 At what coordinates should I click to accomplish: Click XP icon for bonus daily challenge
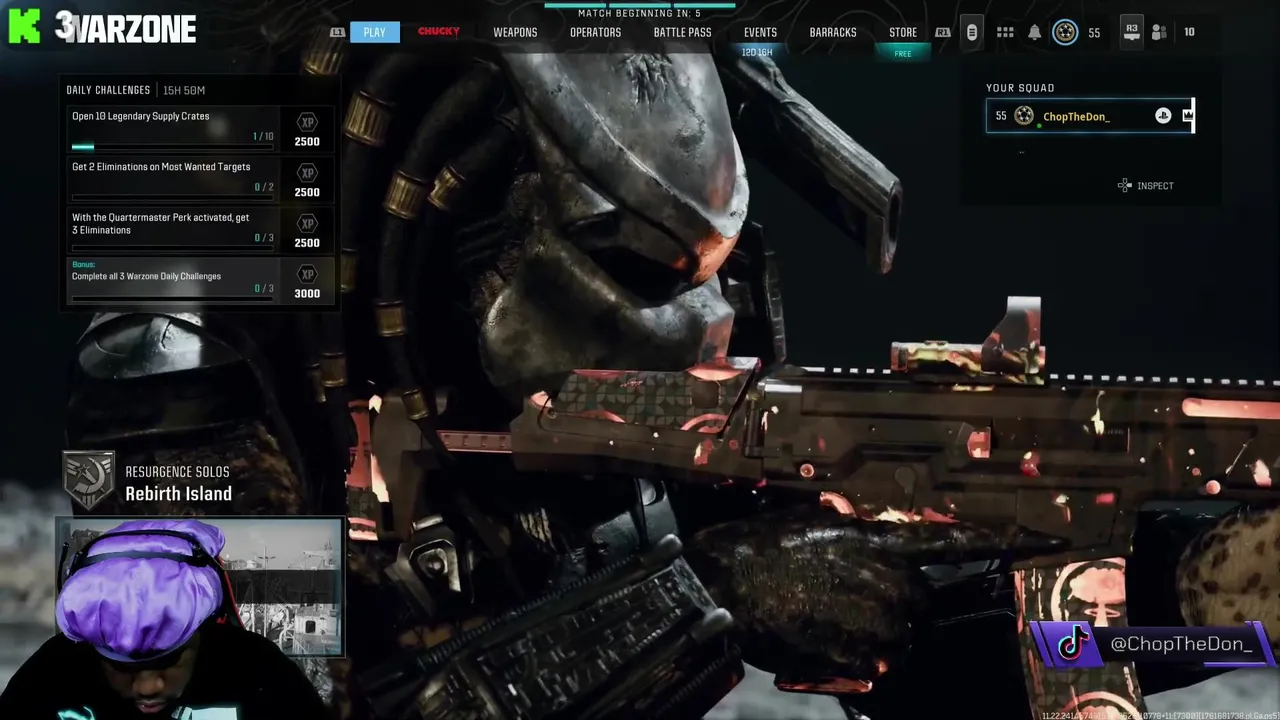point(307,274)
